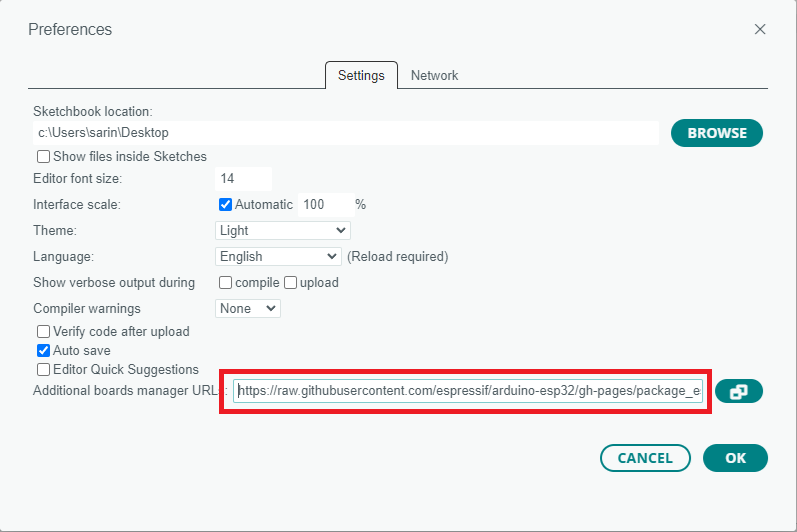This screenshot has width=797, height=532.
Task: Enable verbose output during compile
Action: [226, 282]
